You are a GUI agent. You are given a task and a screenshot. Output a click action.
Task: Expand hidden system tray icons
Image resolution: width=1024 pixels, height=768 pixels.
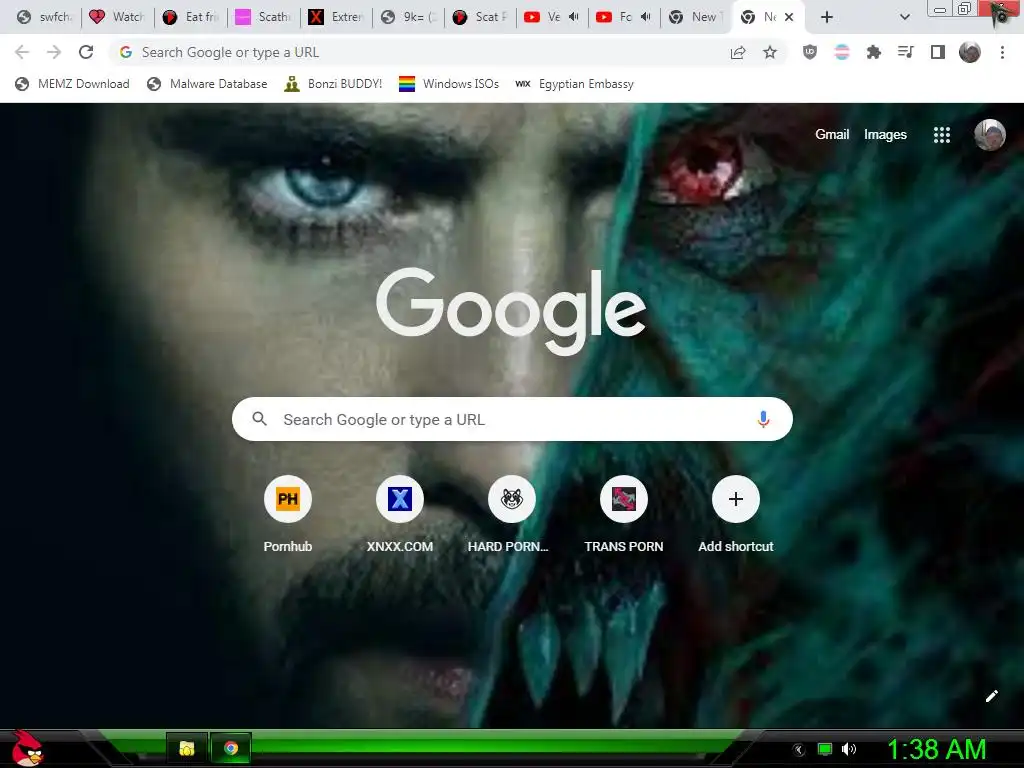pos(798,750)
